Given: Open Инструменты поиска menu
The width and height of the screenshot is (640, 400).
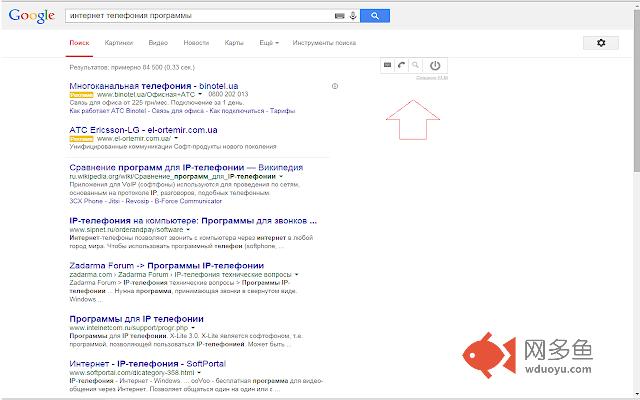Looking at the screenshot, I should (x=324, y=43).
